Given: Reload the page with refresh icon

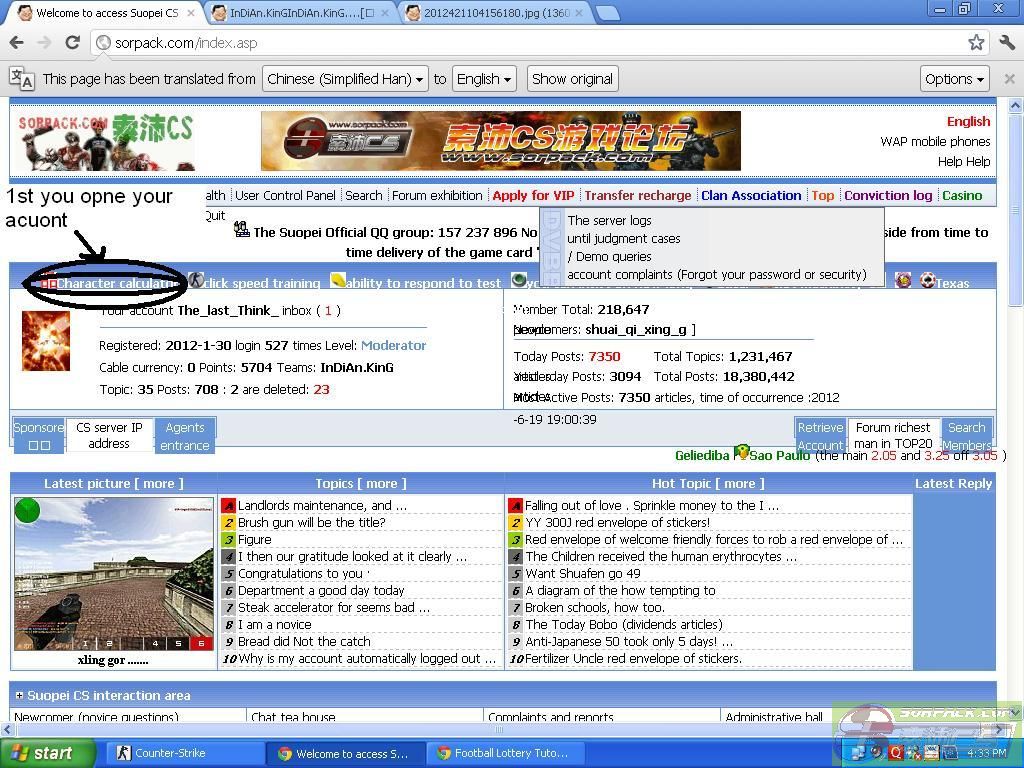Looking at the screenshot, I should [72, 43].
